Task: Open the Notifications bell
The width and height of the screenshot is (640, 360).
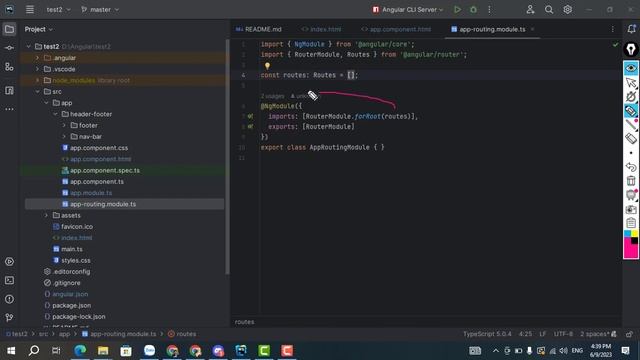Action: [631, 29]
